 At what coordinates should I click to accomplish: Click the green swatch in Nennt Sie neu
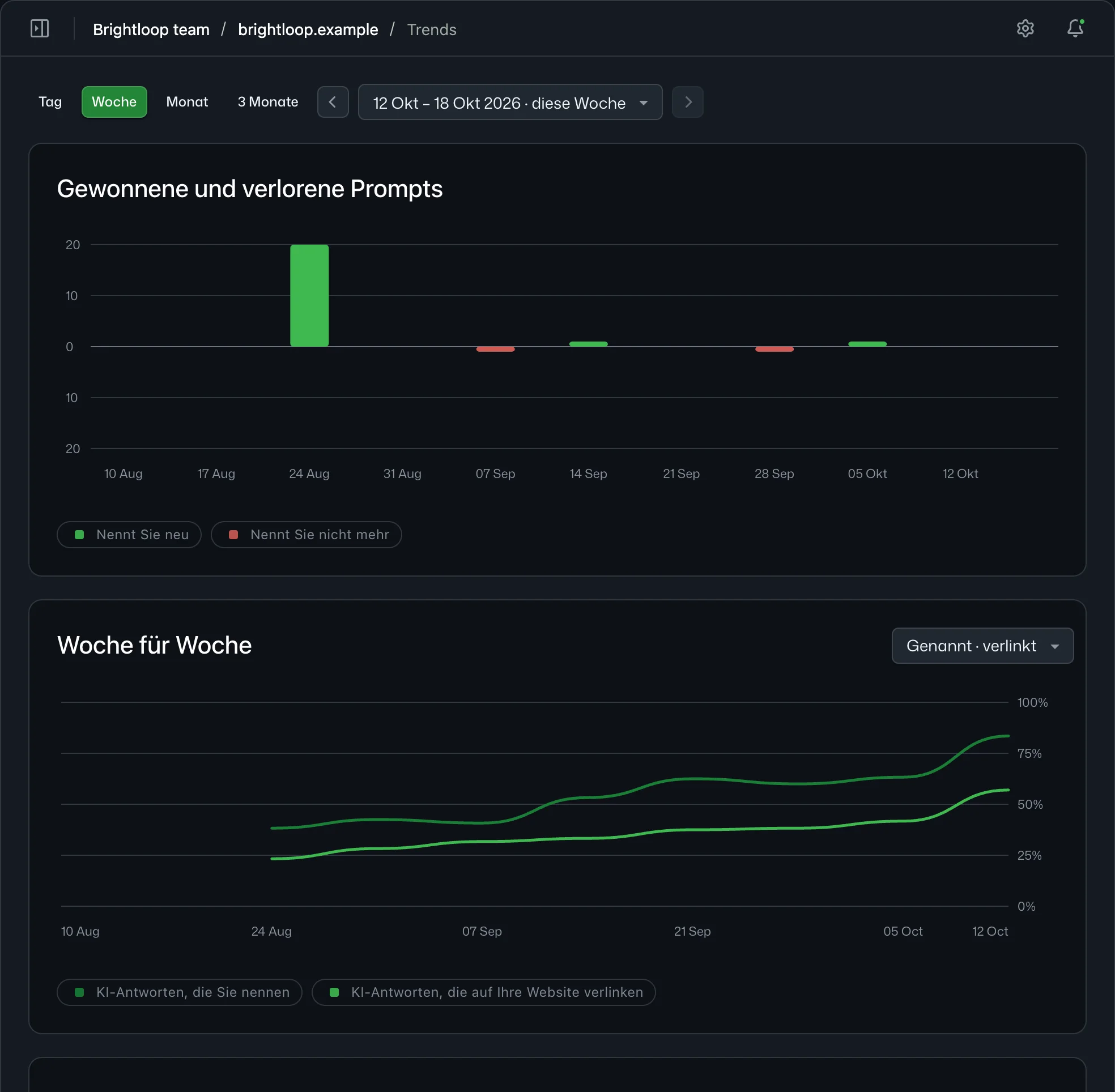pyautogui.click(x=80, y=535)
